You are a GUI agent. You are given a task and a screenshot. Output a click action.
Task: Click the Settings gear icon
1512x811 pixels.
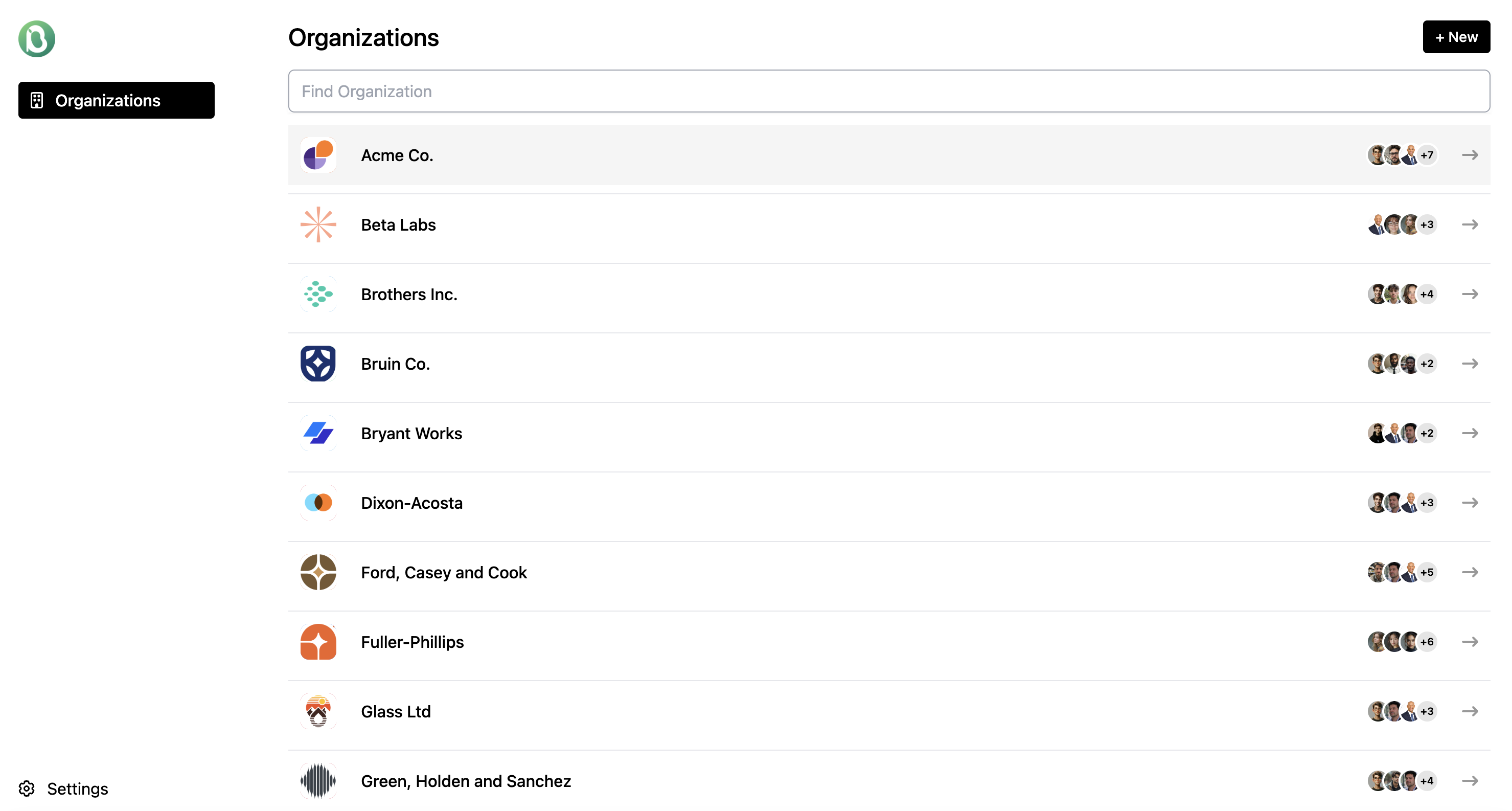coord(27,788)
